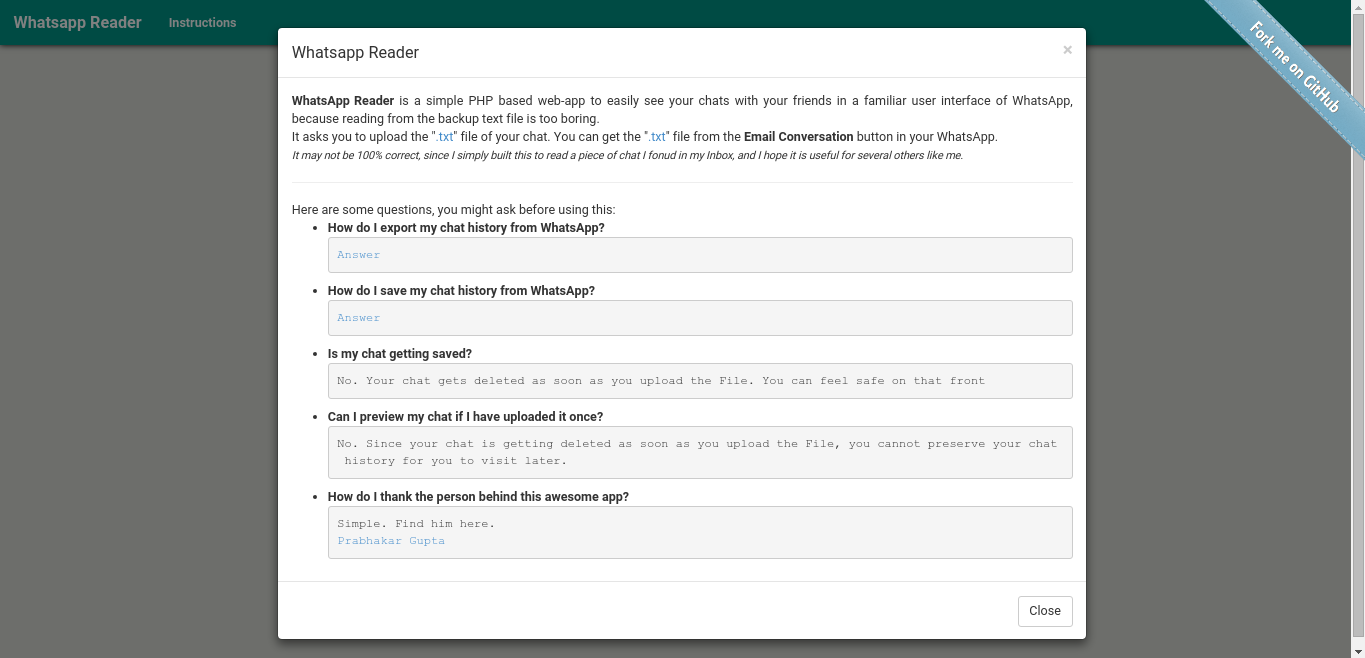The height and width of the screenshot is (658, 1365).
Task: Follow the first .txt link after "upload the"
Action: [444, 137]
